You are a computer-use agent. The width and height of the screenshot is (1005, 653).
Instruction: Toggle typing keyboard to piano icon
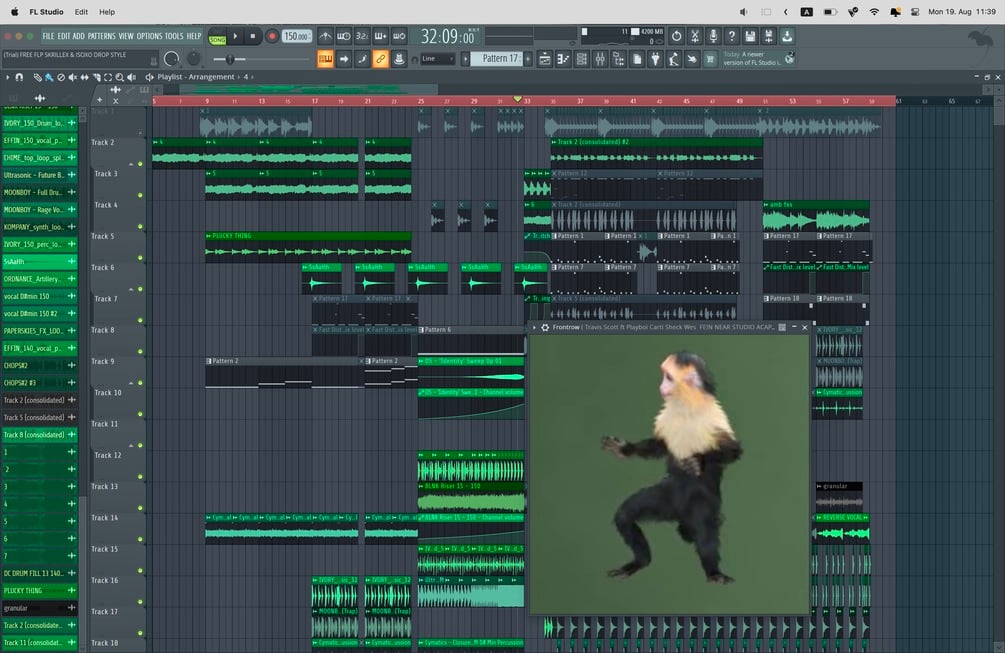coord(325,59)
